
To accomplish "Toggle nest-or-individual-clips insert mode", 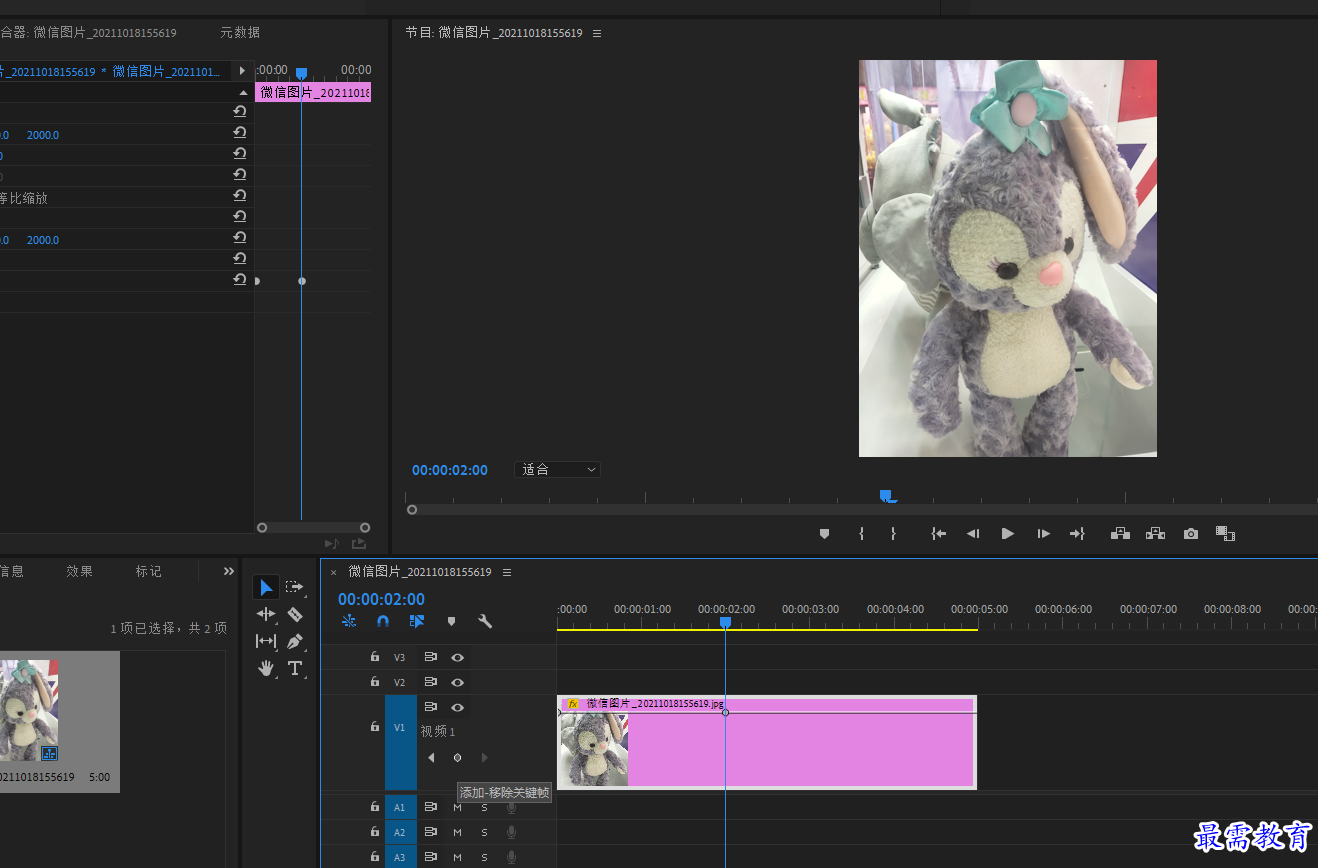I will [x=349, y=621].
